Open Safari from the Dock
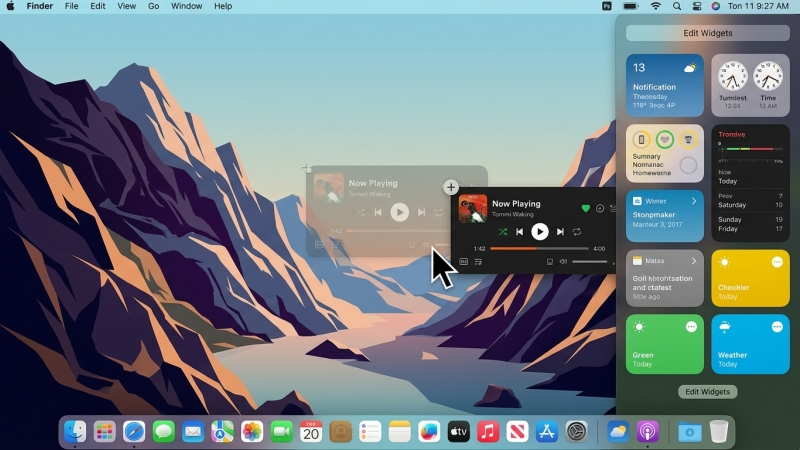This screenshot has height=450, width=800. point(134,432)
